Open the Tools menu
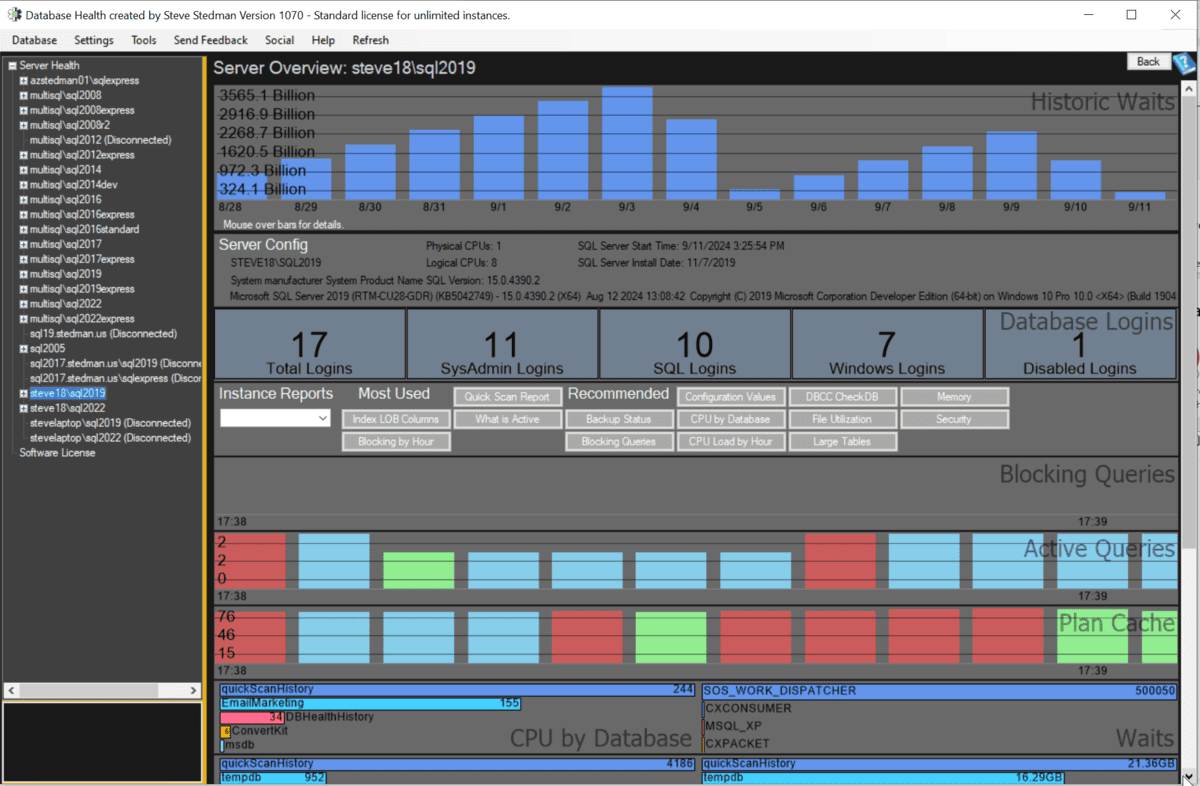 coord(144,40)
